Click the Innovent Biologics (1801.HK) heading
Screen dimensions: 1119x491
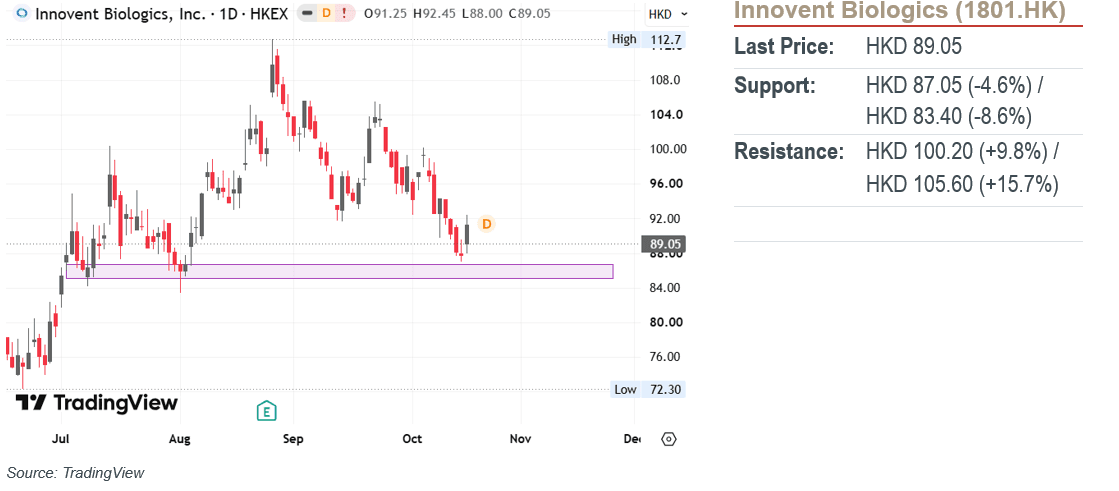pyautogui.click(x=900, y=11)
